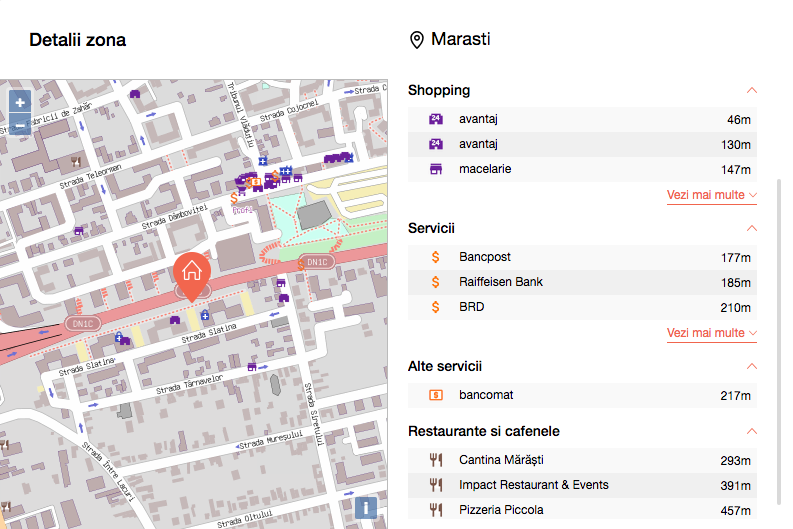This screenshot has width=793, height=529.
Task: Click the first avantaj 24h icon
Action: [435, 120]
